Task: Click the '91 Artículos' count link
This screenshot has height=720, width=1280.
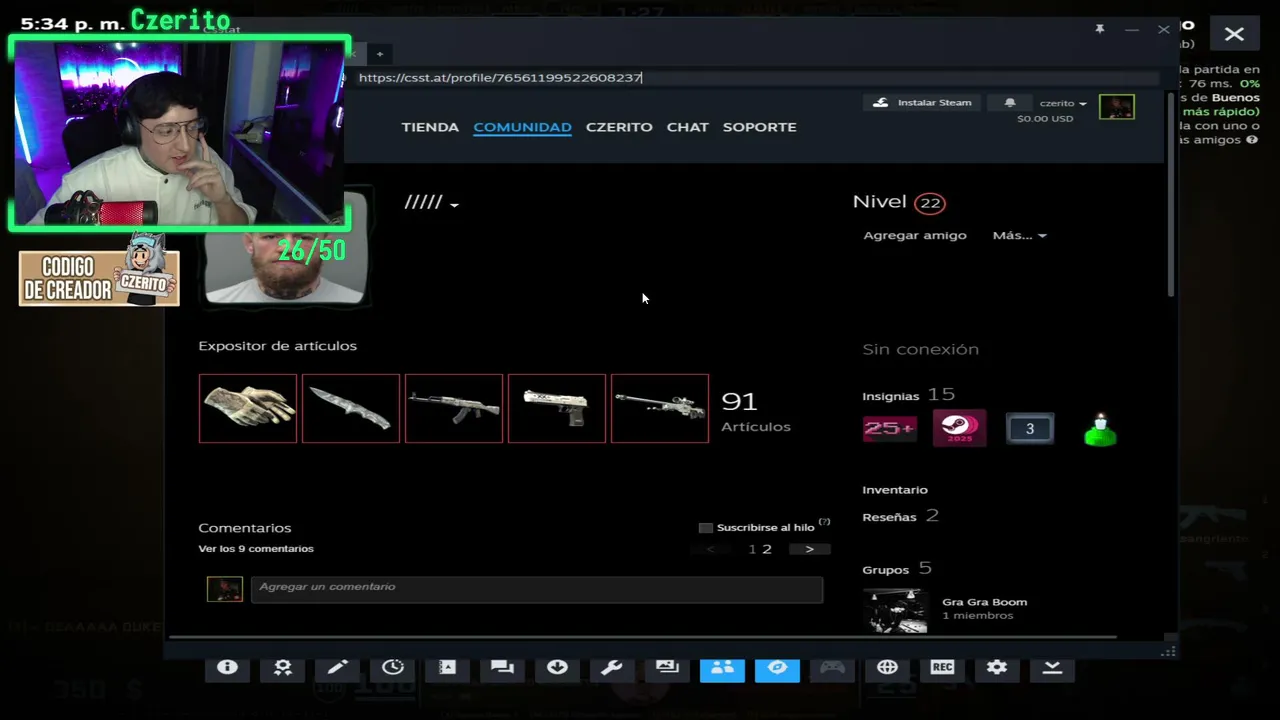Action: (x=755, y=412)
